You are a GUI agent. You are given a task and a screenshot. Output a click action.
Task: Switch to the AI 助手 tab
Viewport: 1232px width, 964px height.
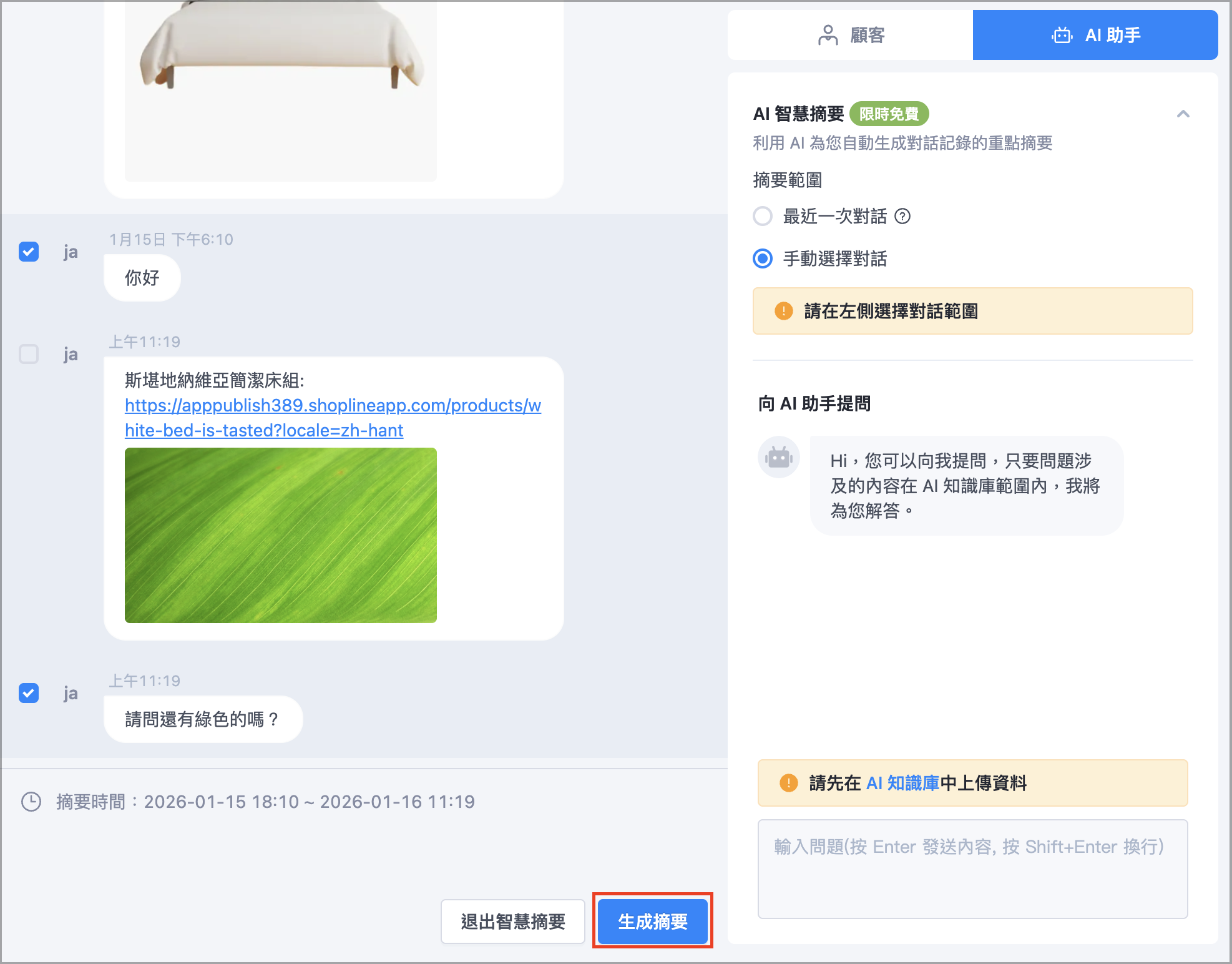[x=1095, y=35]
